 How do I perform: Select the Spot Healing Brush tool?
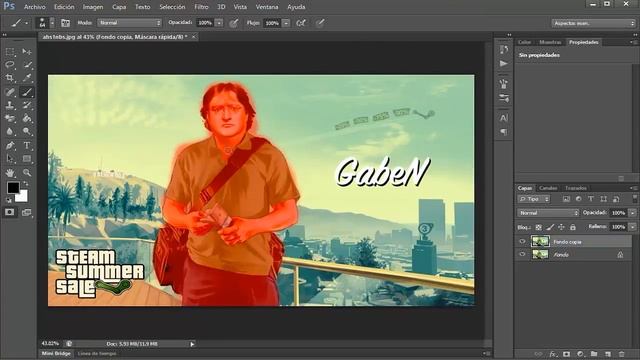tap(10, 92)
